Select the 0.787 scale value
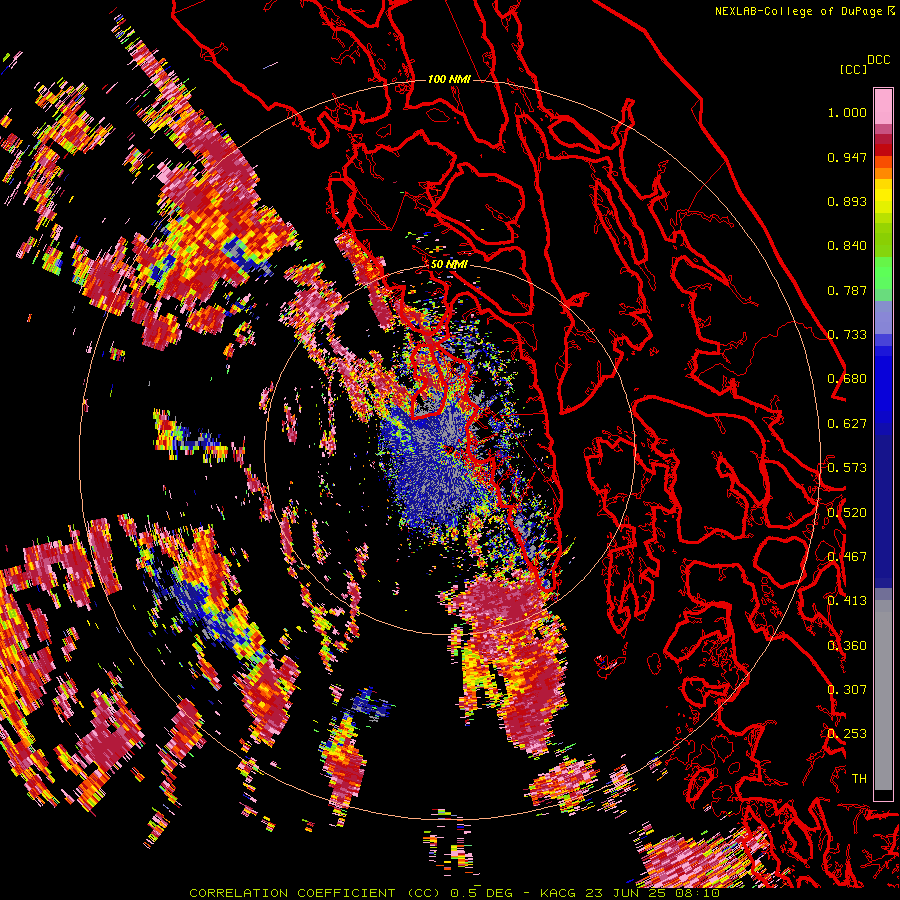This screenshot has width=900, height=900. coord(847,290)
